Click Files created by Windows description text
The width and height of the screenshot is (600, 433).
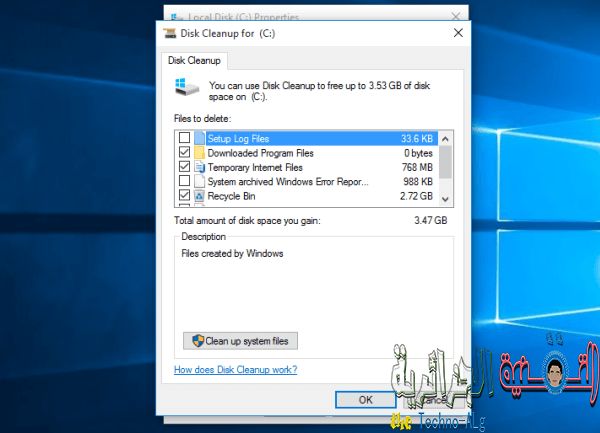coord(232,254)
